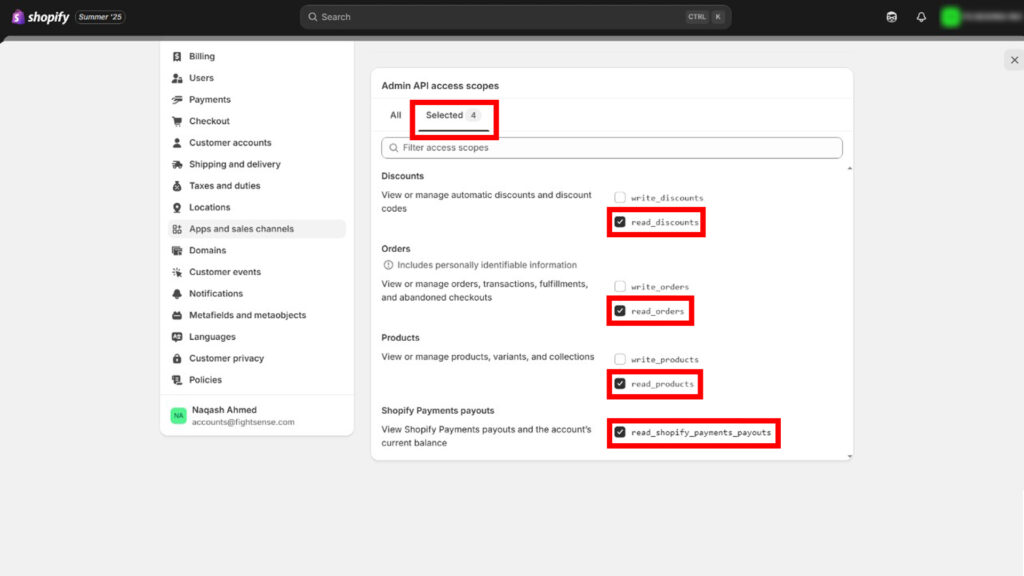
Task: Open Notifications settings
Action: (x=216, y=294)
